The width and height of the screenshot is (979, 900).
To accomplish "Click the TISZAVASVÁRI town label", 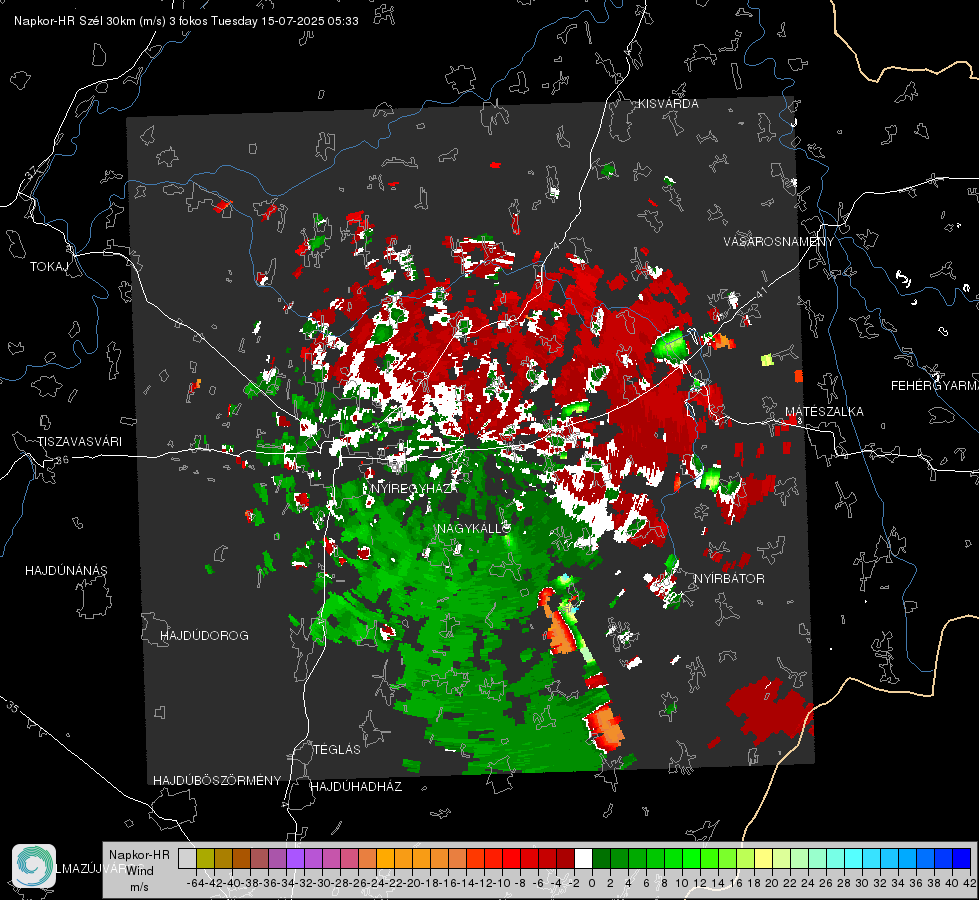I will coord(79,442).
